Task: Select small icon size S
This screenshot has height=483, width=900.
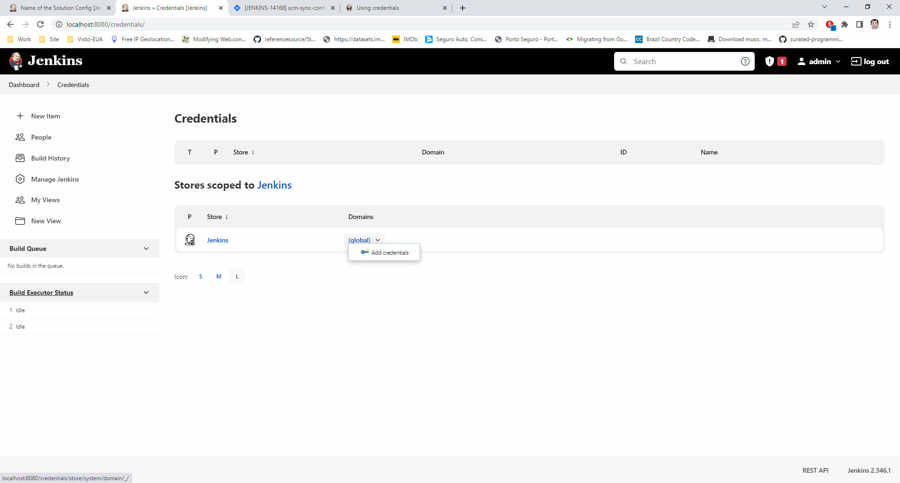Action: pos(200,276)
